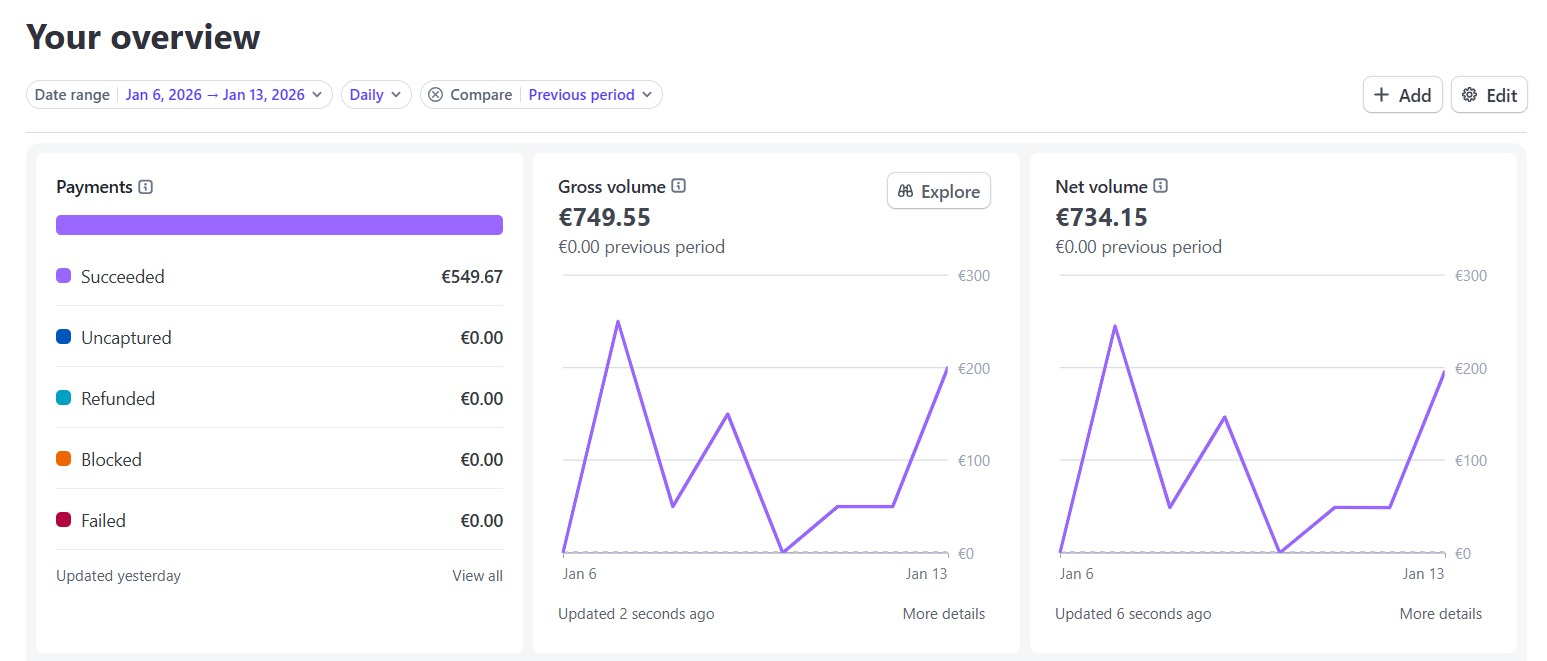Open the Date range selector

tap(220, 94)
